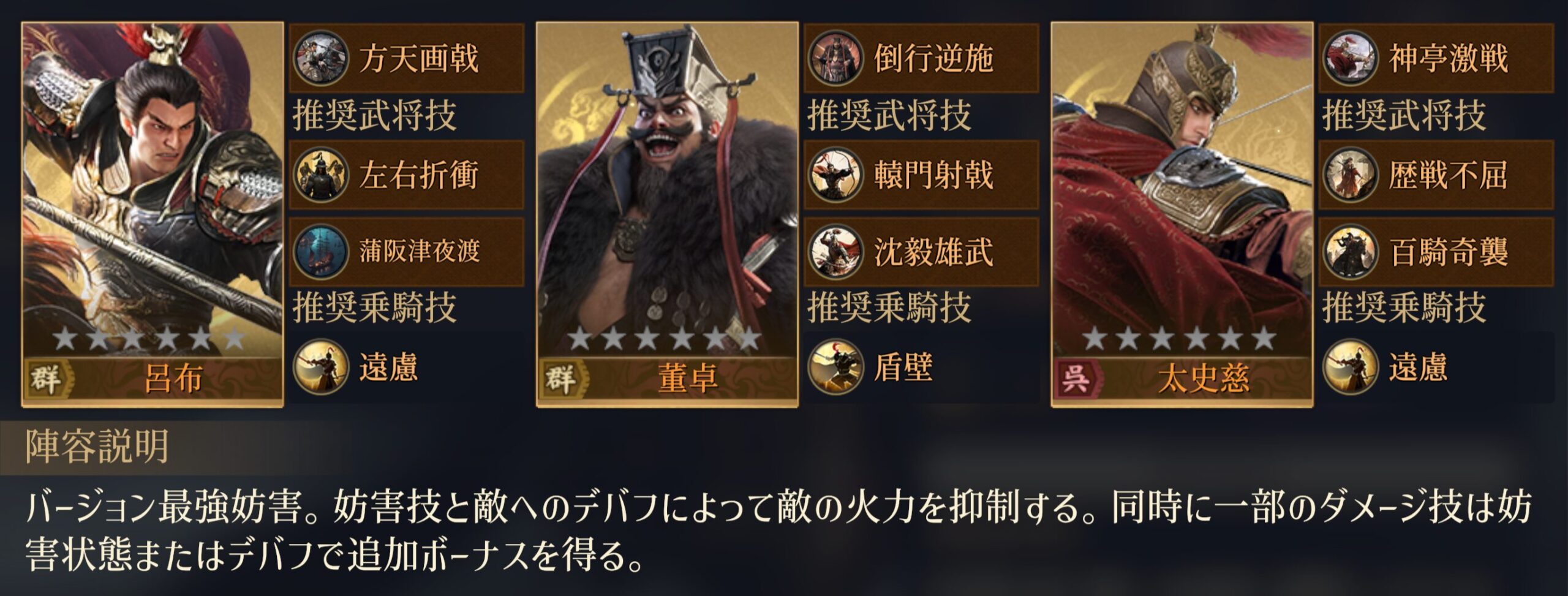Select the 歴戦不屈 skill icon
The image size is (1568, 596).
[1350, 175]
